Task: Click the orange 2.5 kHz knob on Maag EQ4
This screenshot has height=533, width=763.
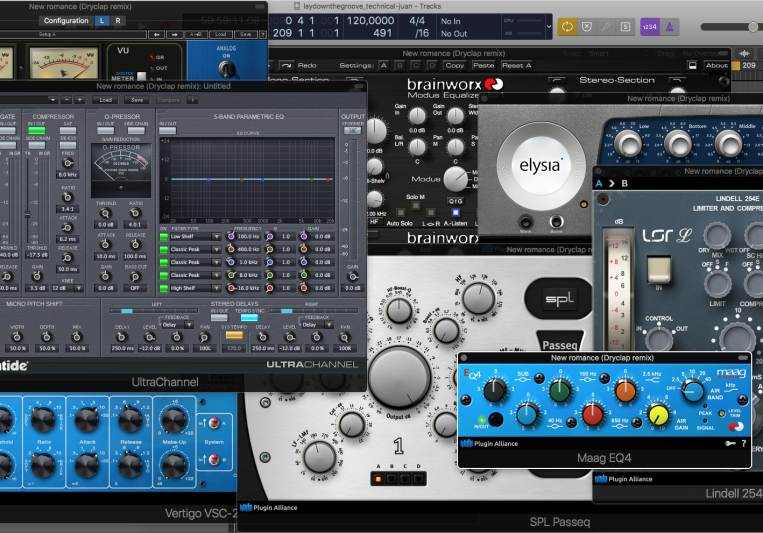Action: [625, 390]
